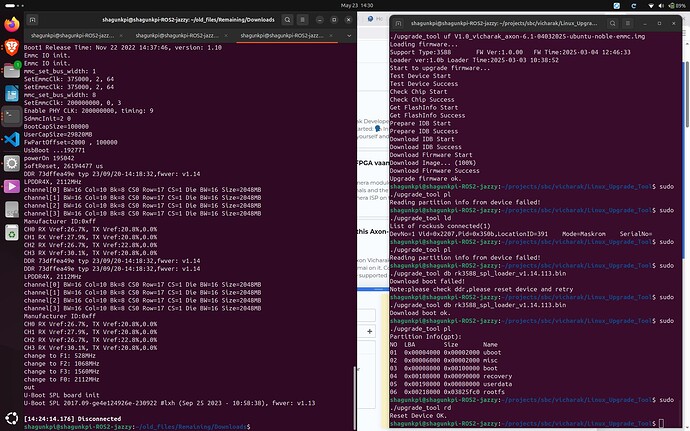Open the clock showing May 23 14:30
Viewport: 690px width, 431px height.
357,6
